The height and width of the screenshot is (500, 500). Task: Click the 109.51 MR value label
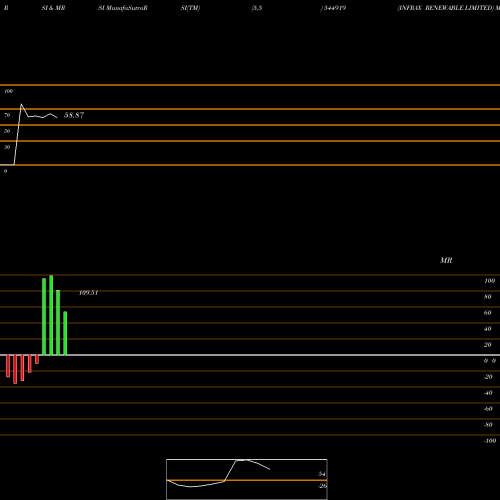(x=88, y=293)
